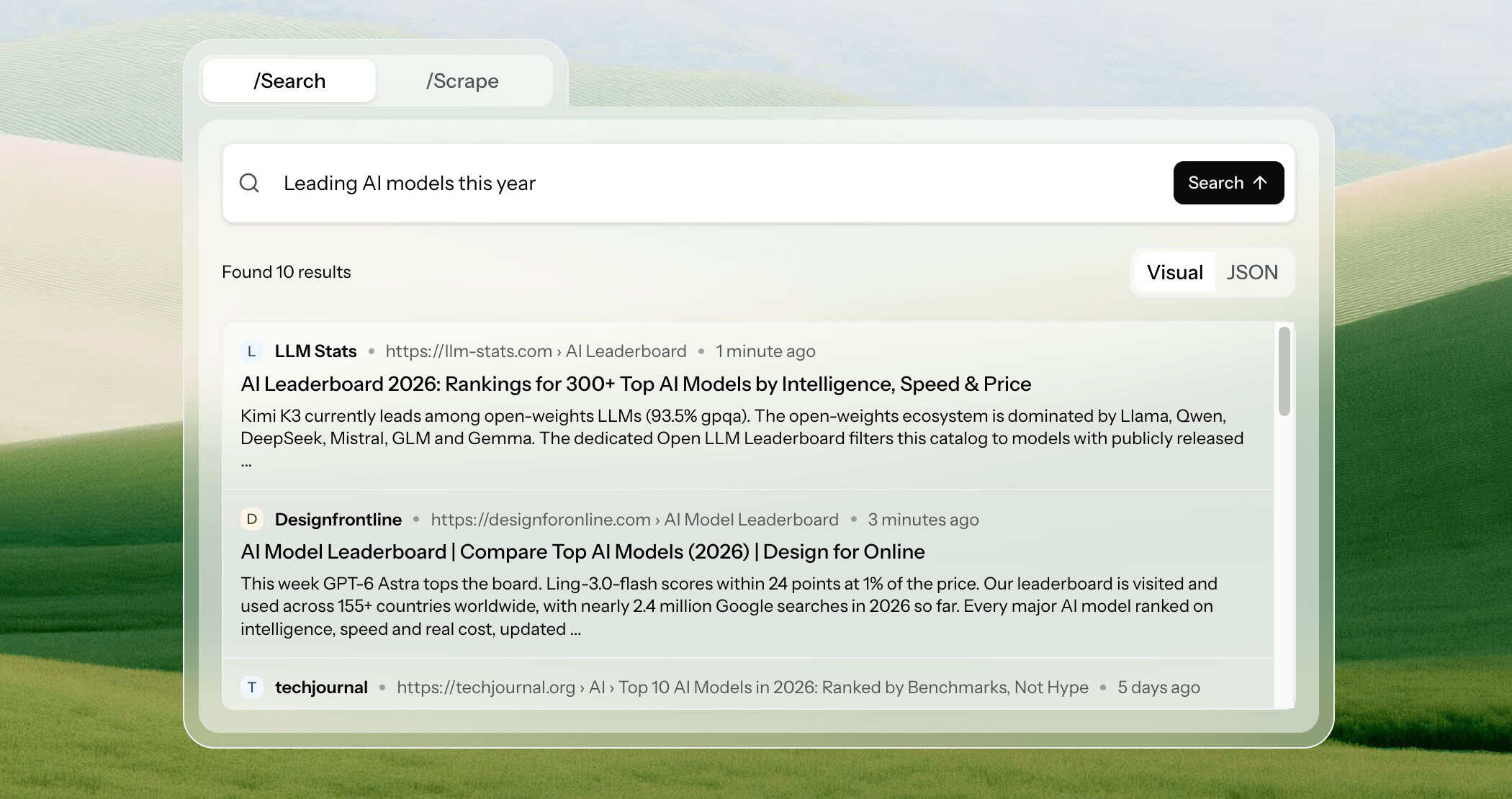Click the '5 days ago' timestamp

[x=1158, y=687]
